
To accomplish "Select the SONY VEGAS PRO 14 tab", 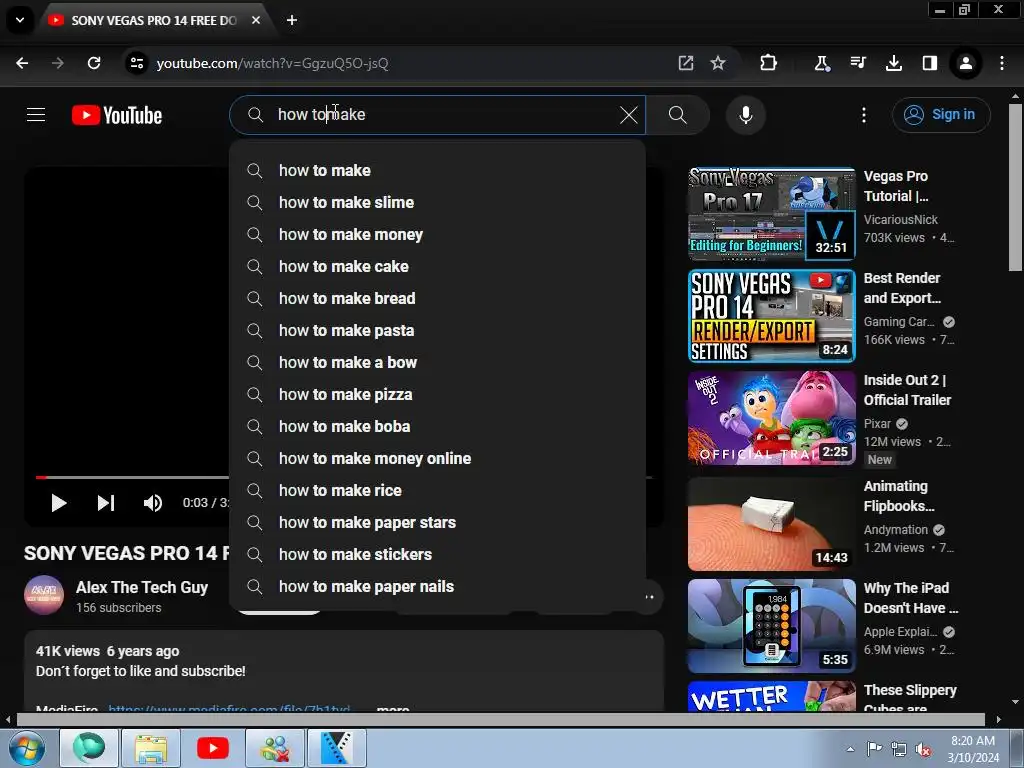I will 155,21.
